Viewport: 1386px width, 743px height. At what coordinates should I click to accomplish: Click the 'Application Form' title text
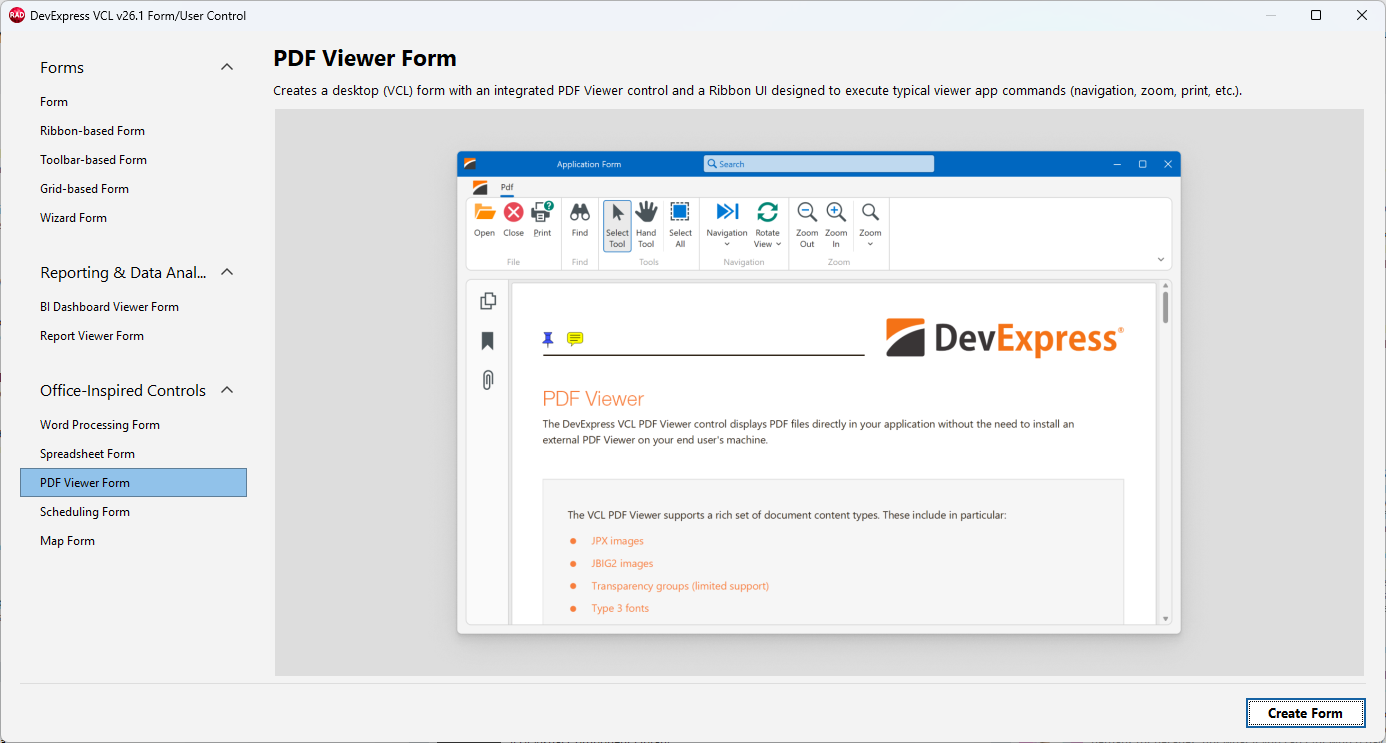pyautogui.click(x=589, y=164)
